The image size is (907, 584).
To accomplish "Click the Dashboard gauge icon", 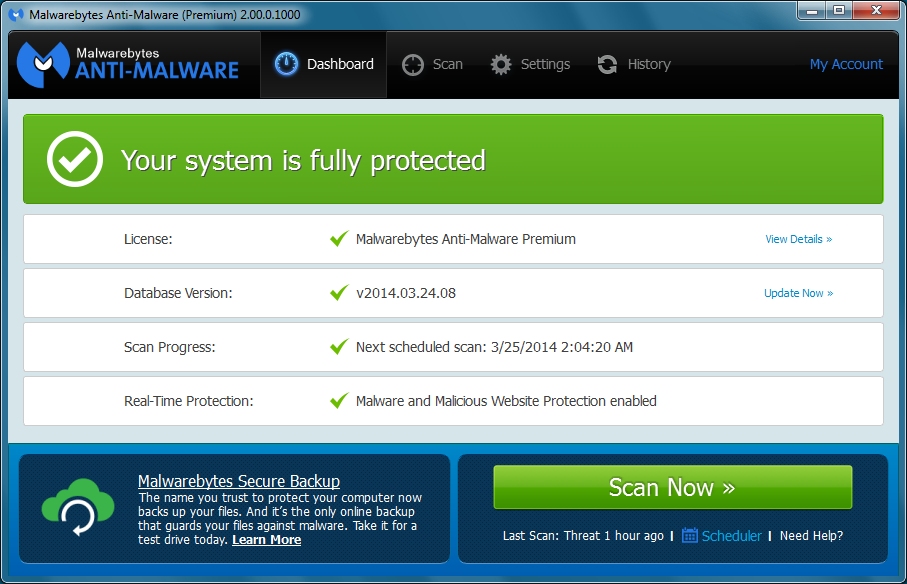I will [286, 64].
